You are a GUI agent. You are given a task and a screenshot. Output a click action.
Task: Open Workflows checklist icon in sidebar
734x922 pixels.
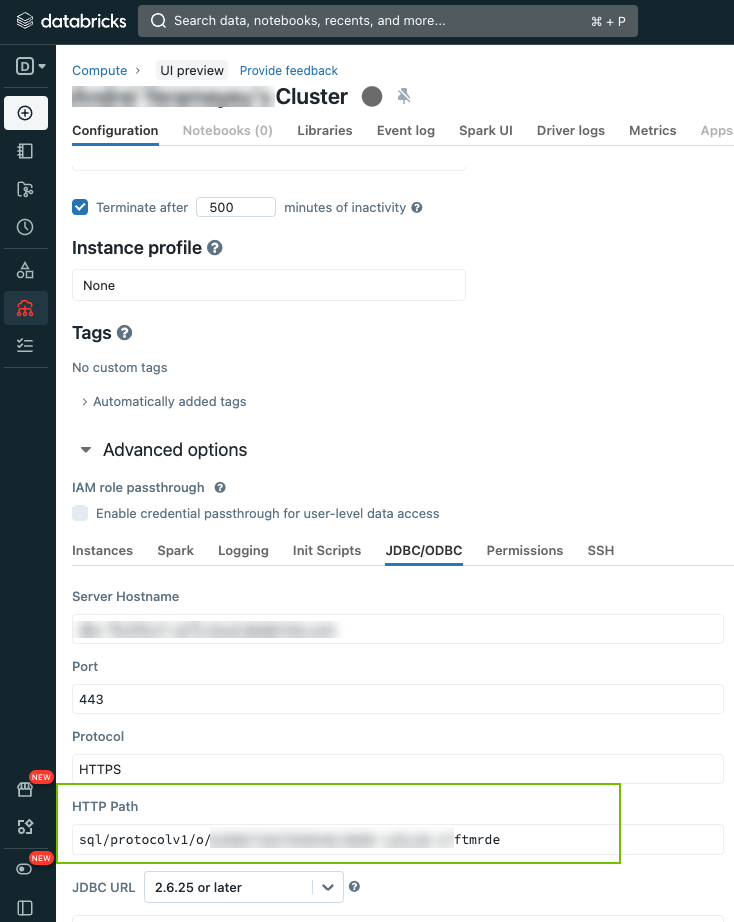pos(26,345)
